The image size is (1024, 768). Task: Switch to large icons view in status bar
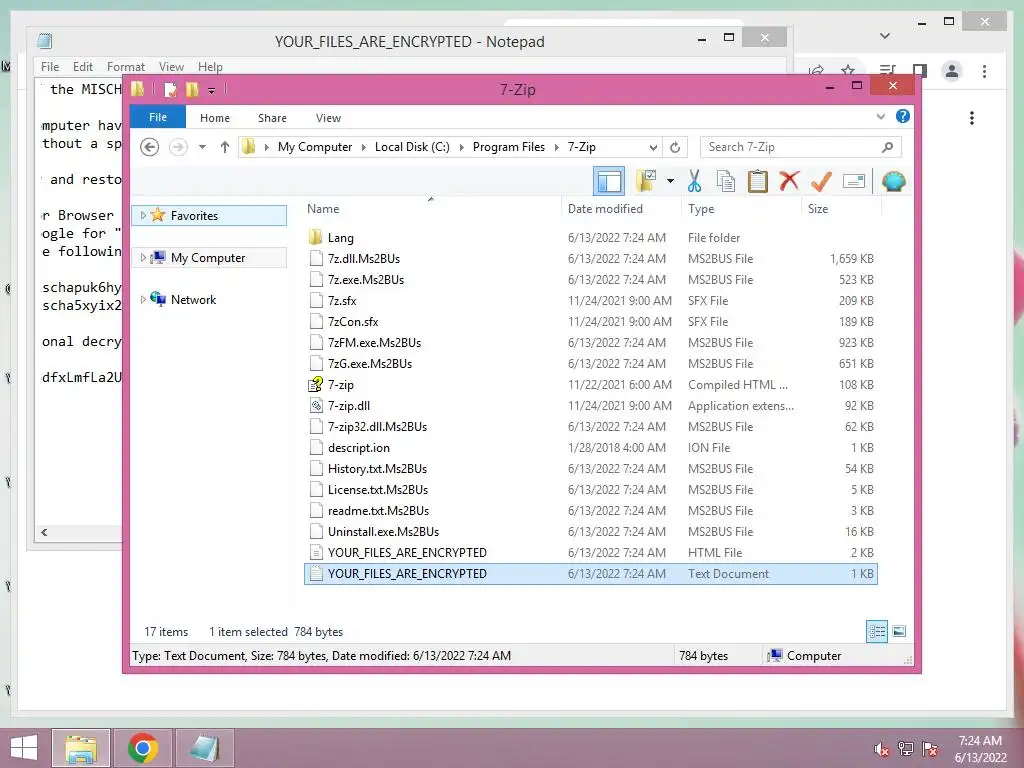[x=899, y=631]
